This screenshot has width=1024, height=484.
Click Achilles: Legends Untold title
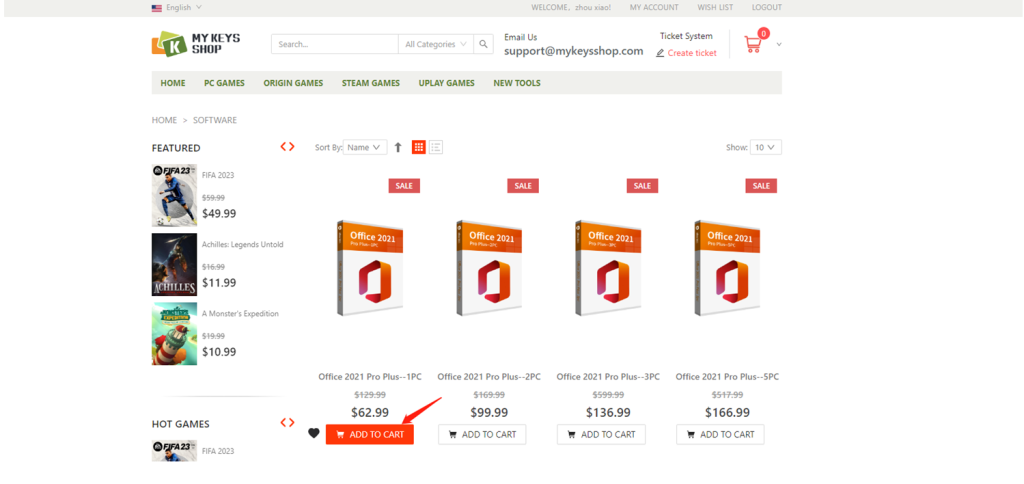pyautogui.click(x=242, y=244)
